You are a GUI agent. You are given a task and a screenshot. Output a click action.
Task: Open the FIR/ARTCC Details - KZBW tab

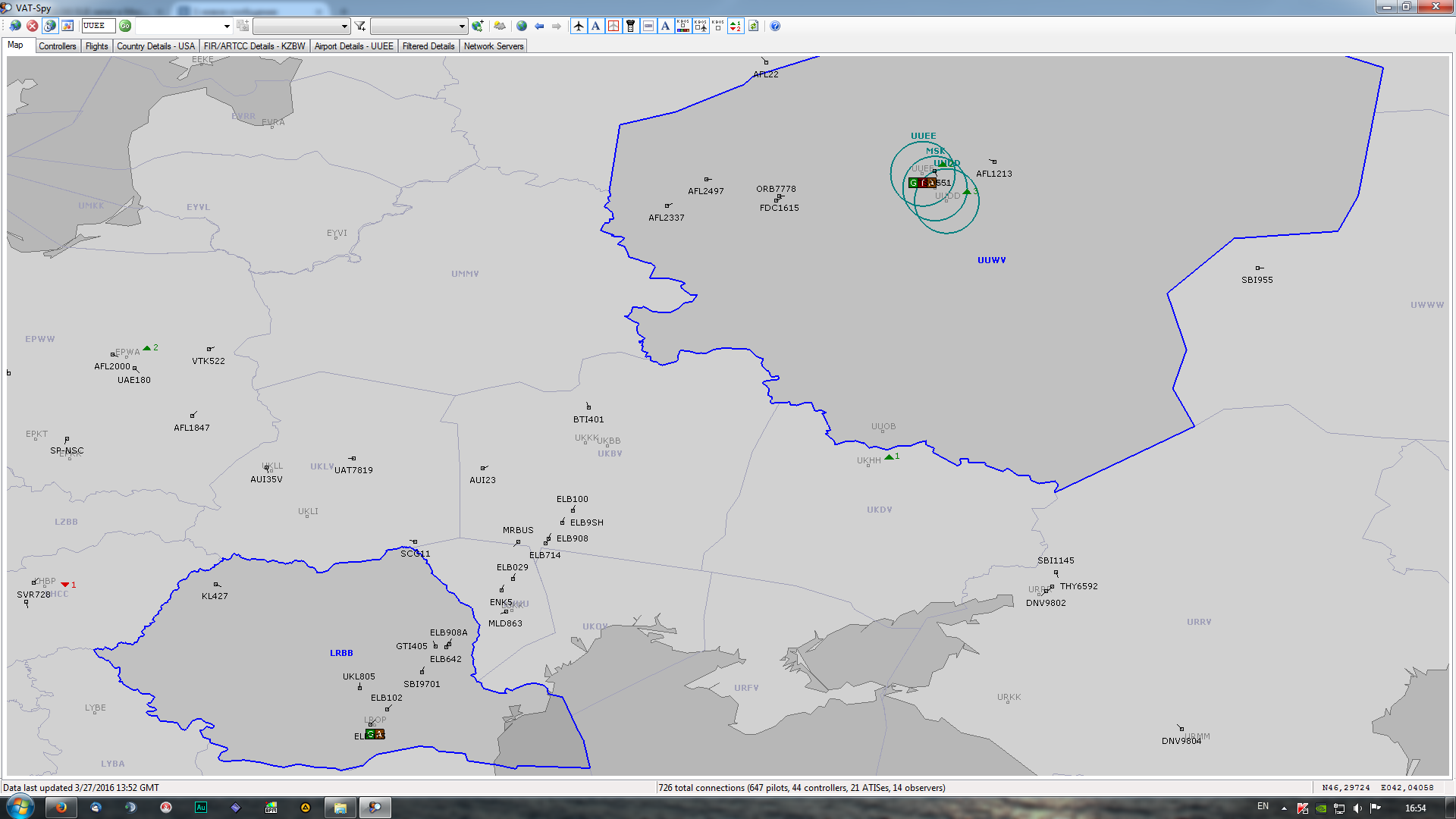(x=255, y=46)
